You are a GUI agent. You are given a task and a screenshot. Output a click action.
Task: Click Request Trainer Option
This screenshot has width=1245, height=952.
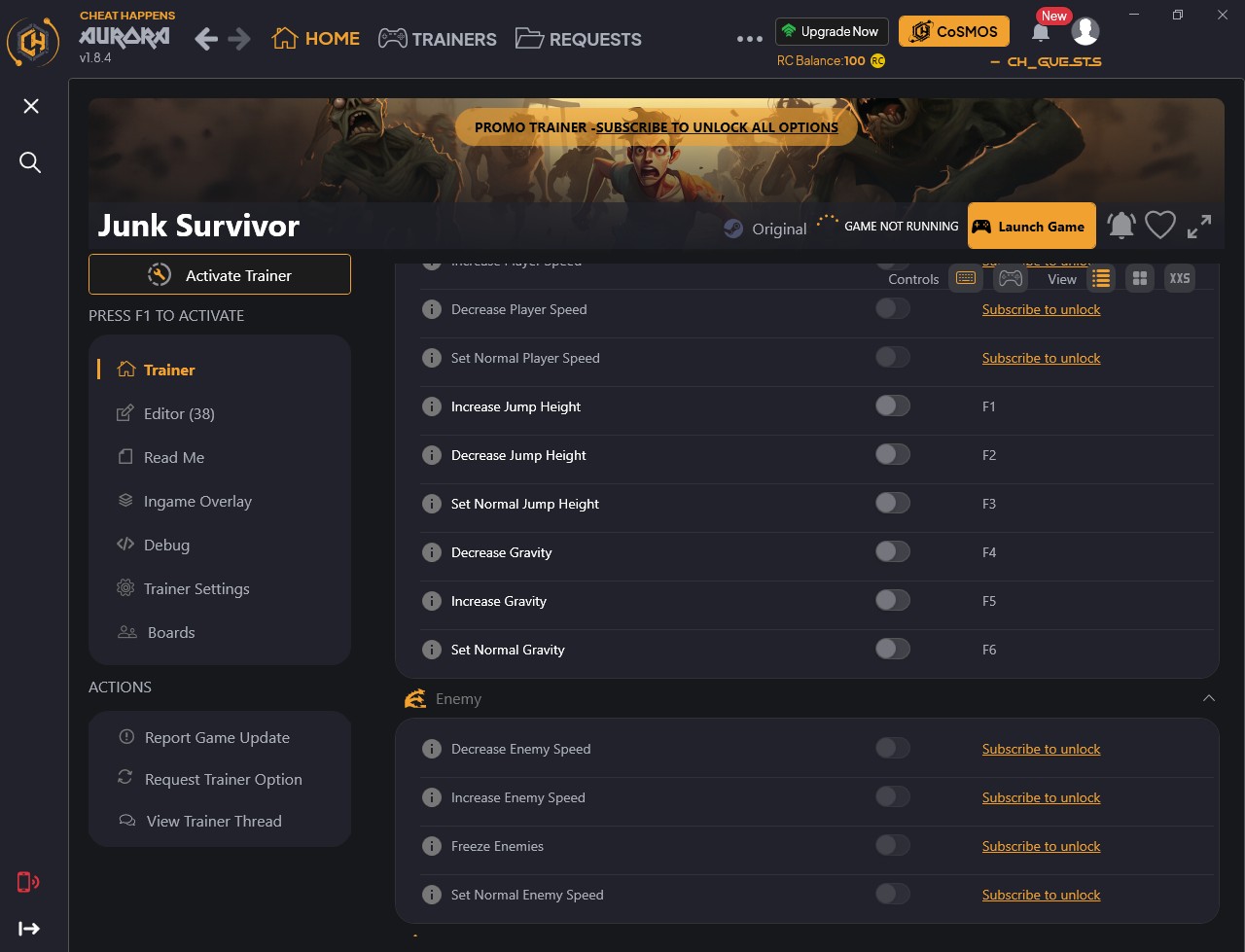210,779
